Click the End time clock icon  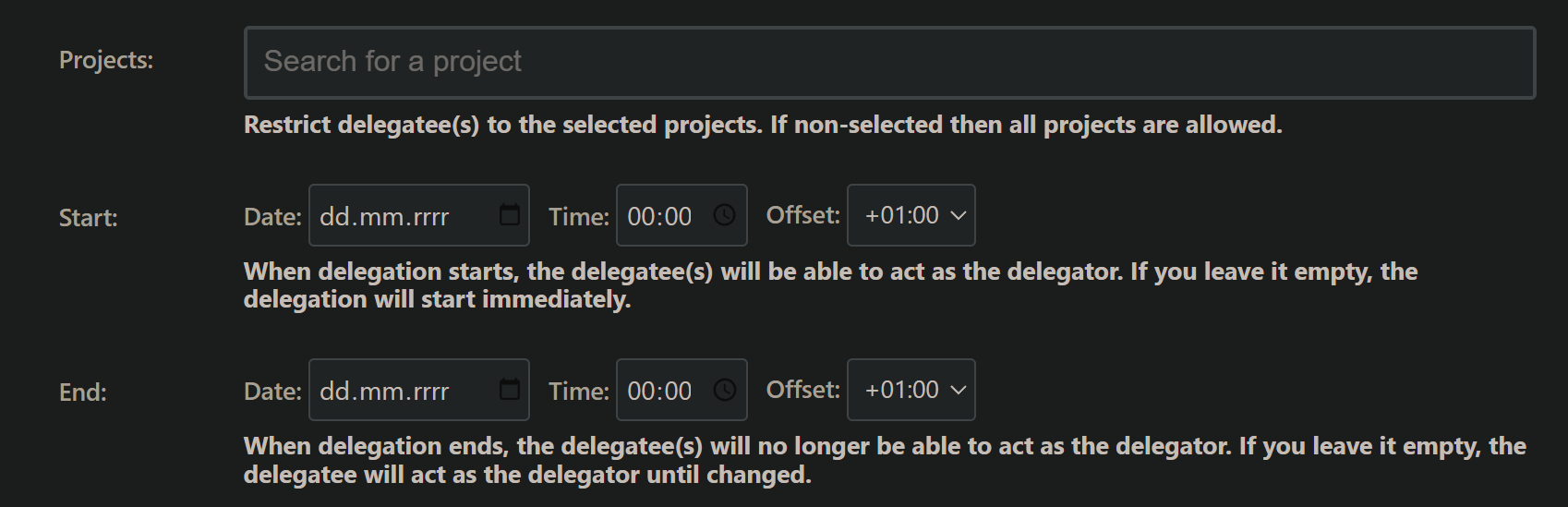tap(725, 390)
